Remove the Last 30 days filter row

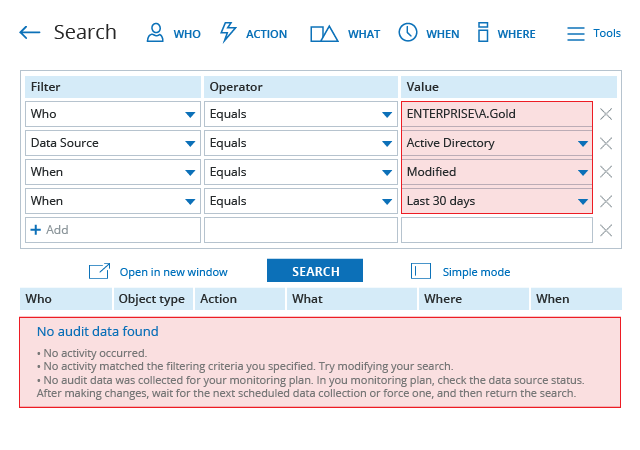click(606, 201)
